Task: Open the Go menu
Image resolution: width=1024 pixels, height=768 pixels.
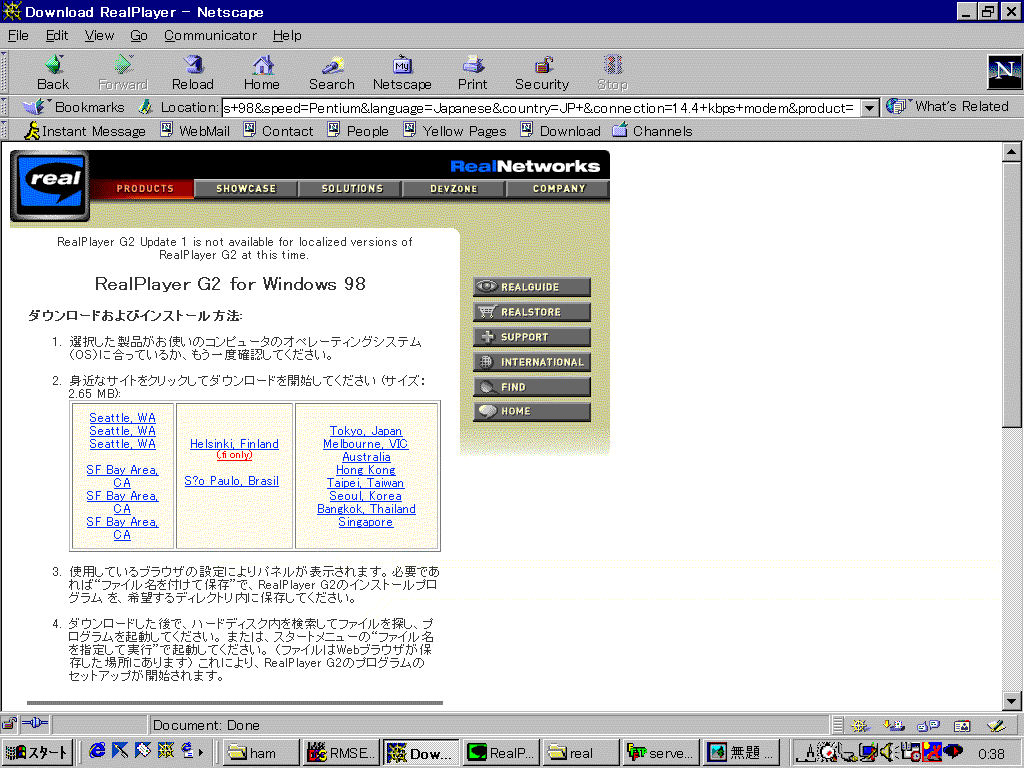Action: (x=138, y=35)
